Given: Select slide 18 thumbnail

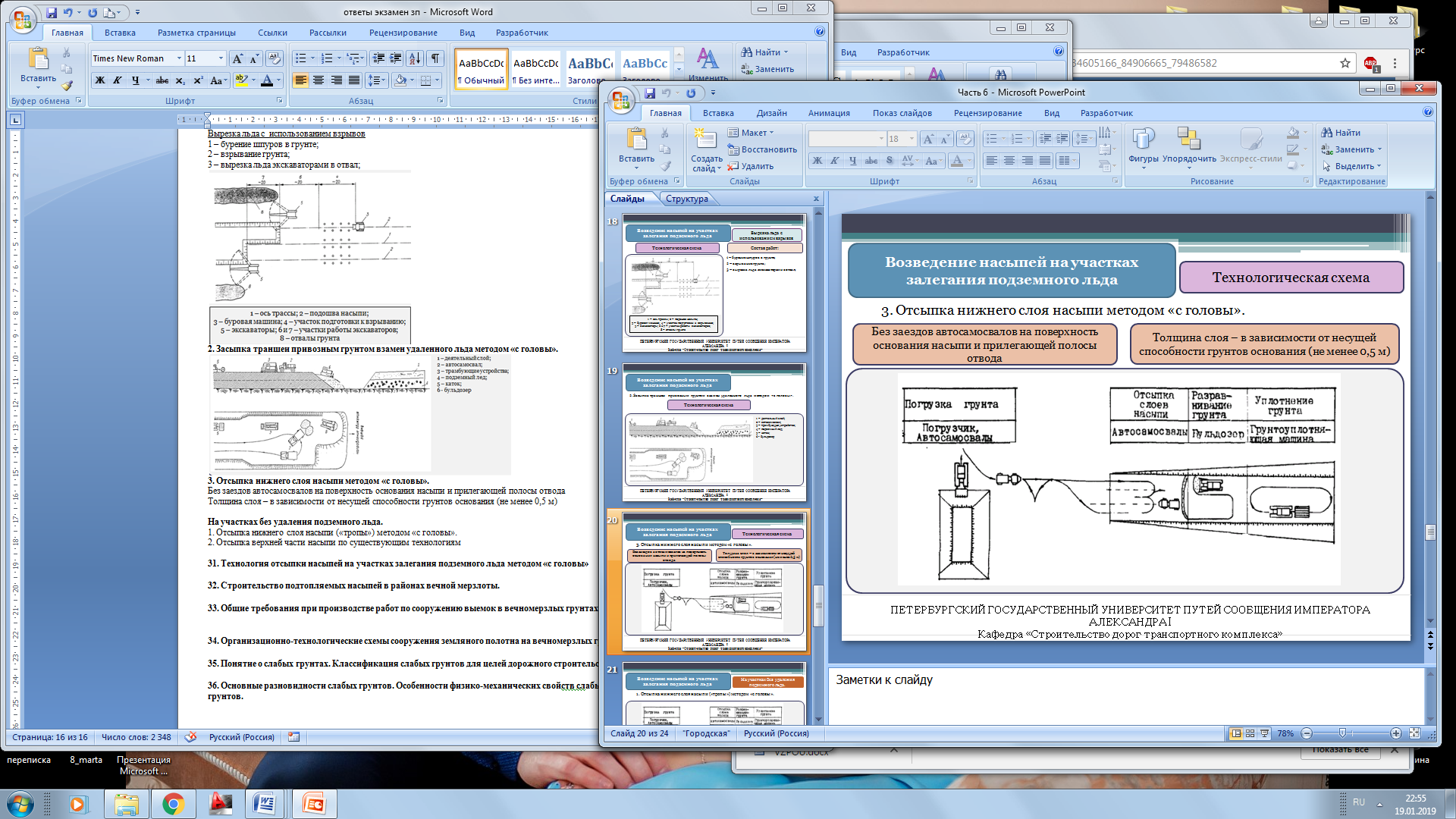Looking at the screenshot, I should click(x=714, y=283).
